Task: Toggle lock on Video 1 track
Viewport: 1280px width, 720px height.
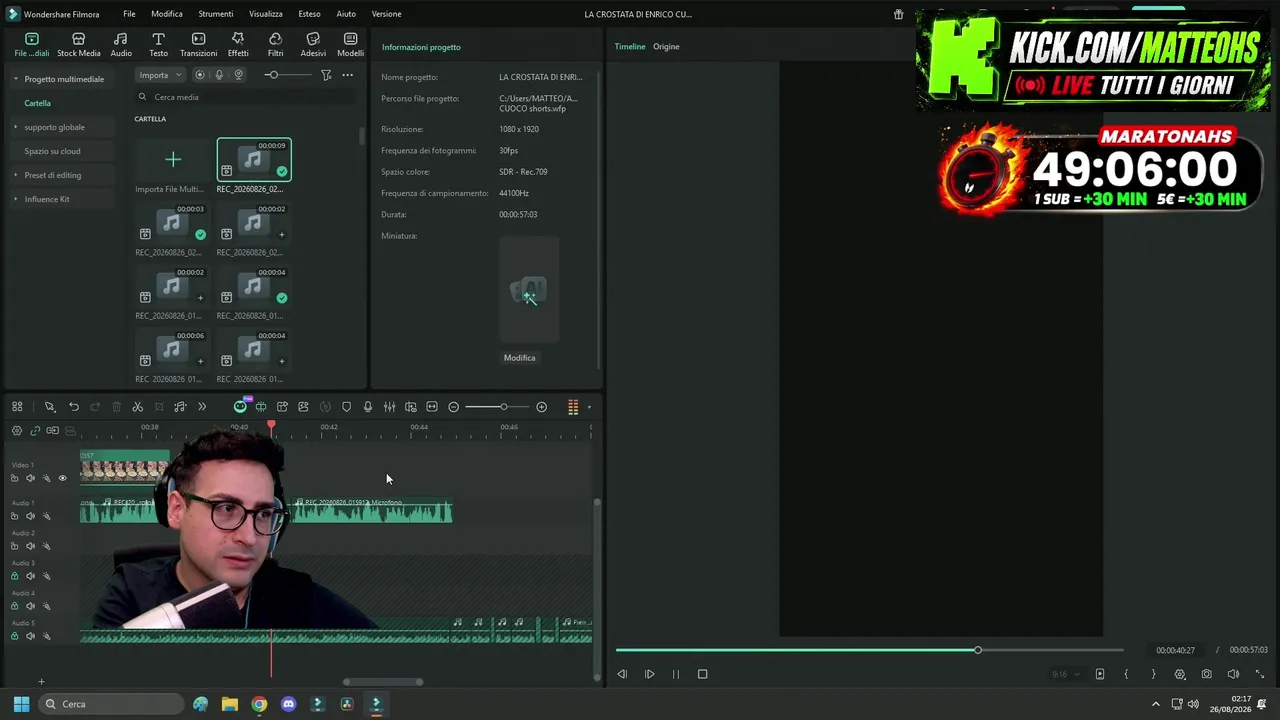Action: (14, 478)
